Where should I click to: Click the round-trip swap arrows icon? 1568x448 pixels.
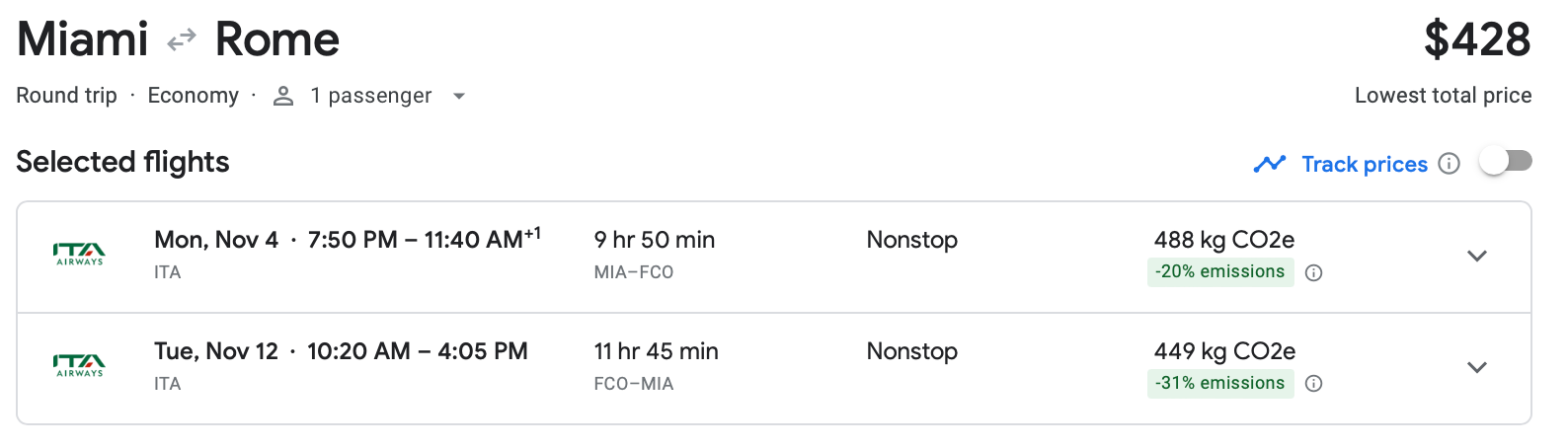(182, 40)
